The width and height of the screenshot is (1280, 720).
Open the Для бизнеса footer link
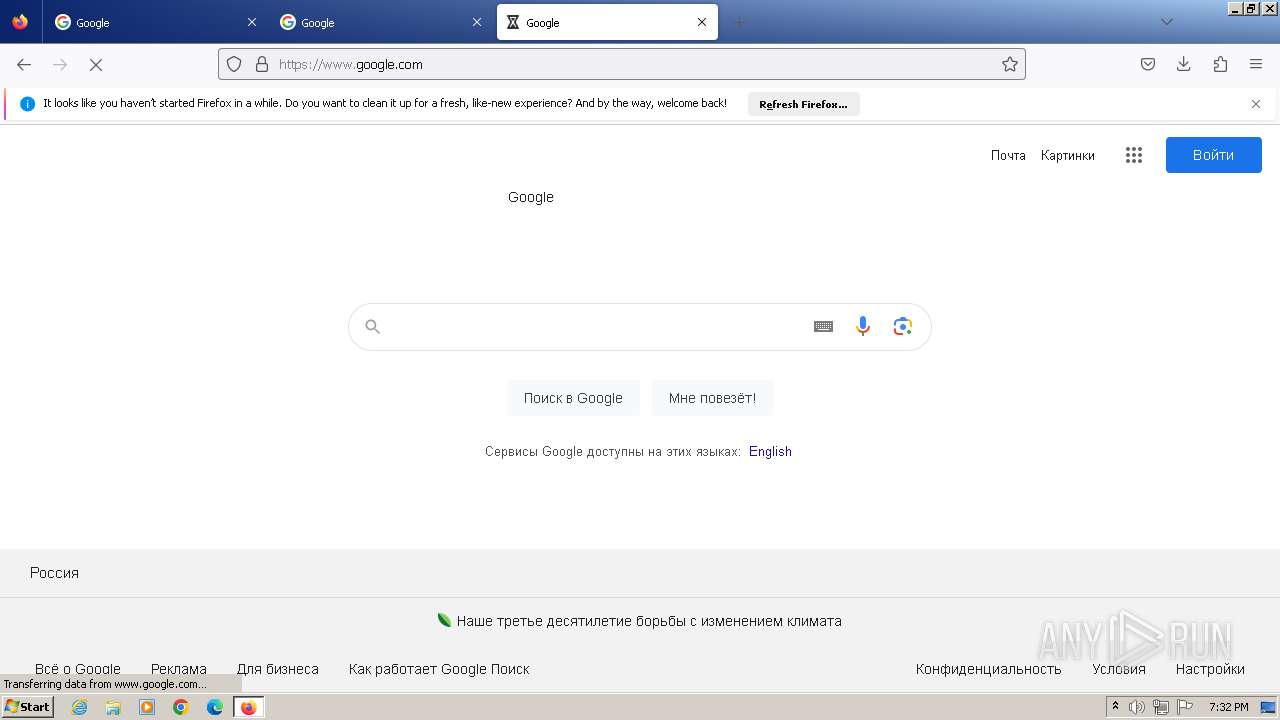(x=278, y=669)
